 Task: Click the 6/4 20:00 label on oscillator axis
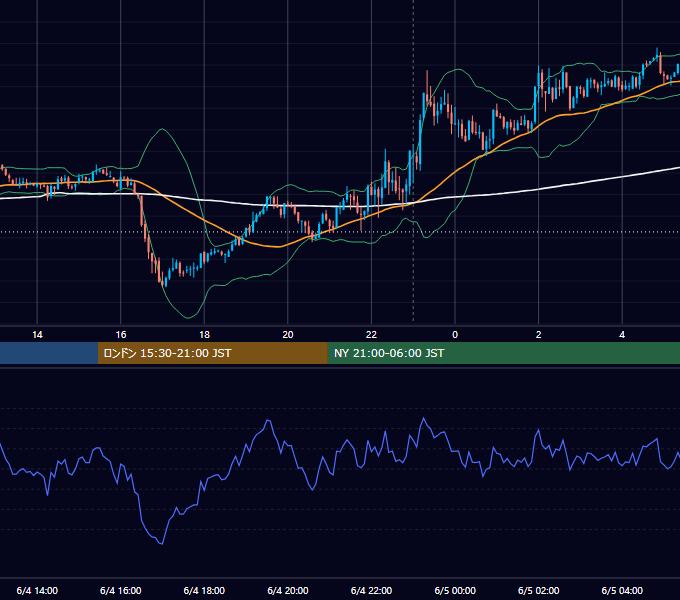(288, 590)
